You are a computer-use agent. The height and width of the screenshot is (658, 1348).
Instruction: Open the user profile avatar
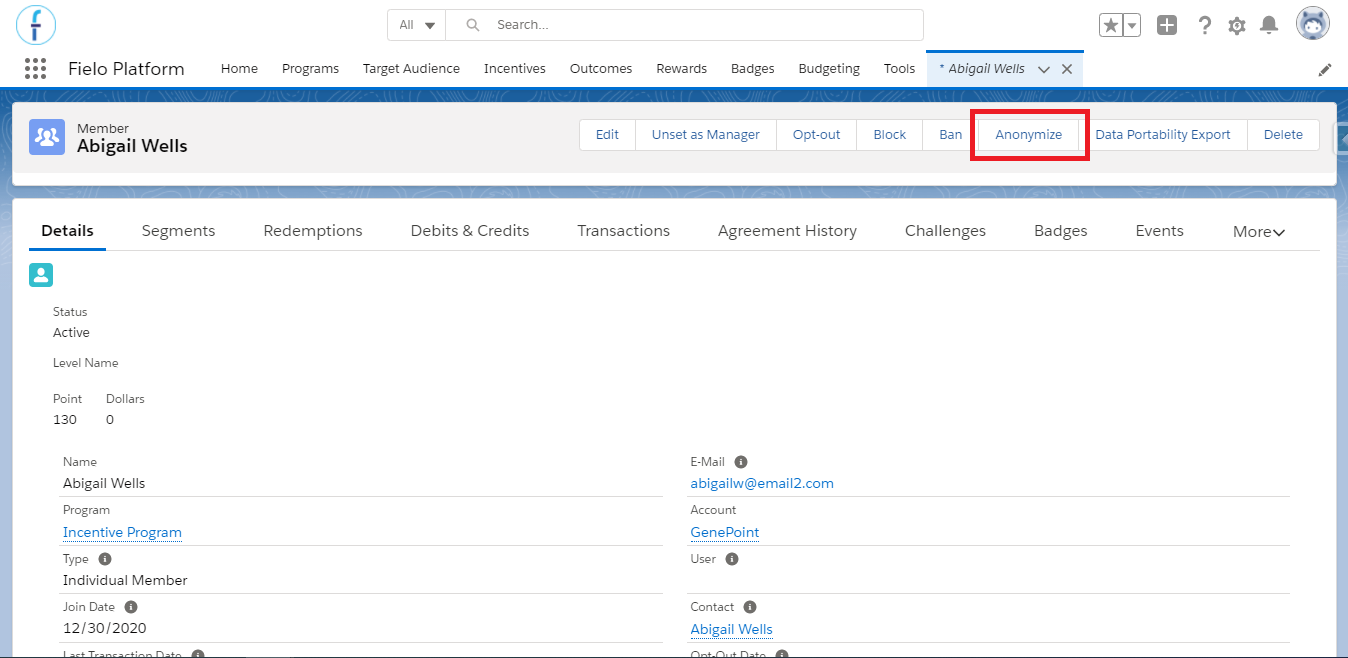(x=1313, y=24)
